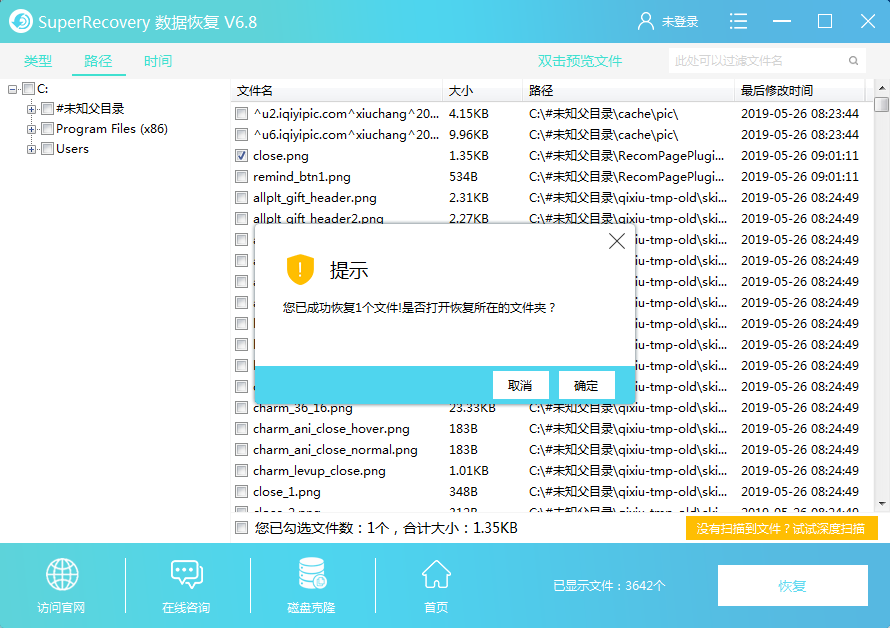Check the remind_btn1.png checkbox
The height and width of the screenshot is (628, 890).
pos(239,176)
